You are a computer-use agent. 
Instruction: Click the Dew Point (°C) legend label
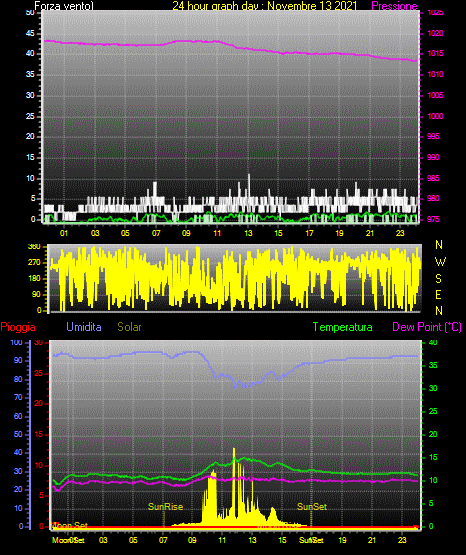pos(427,327)
